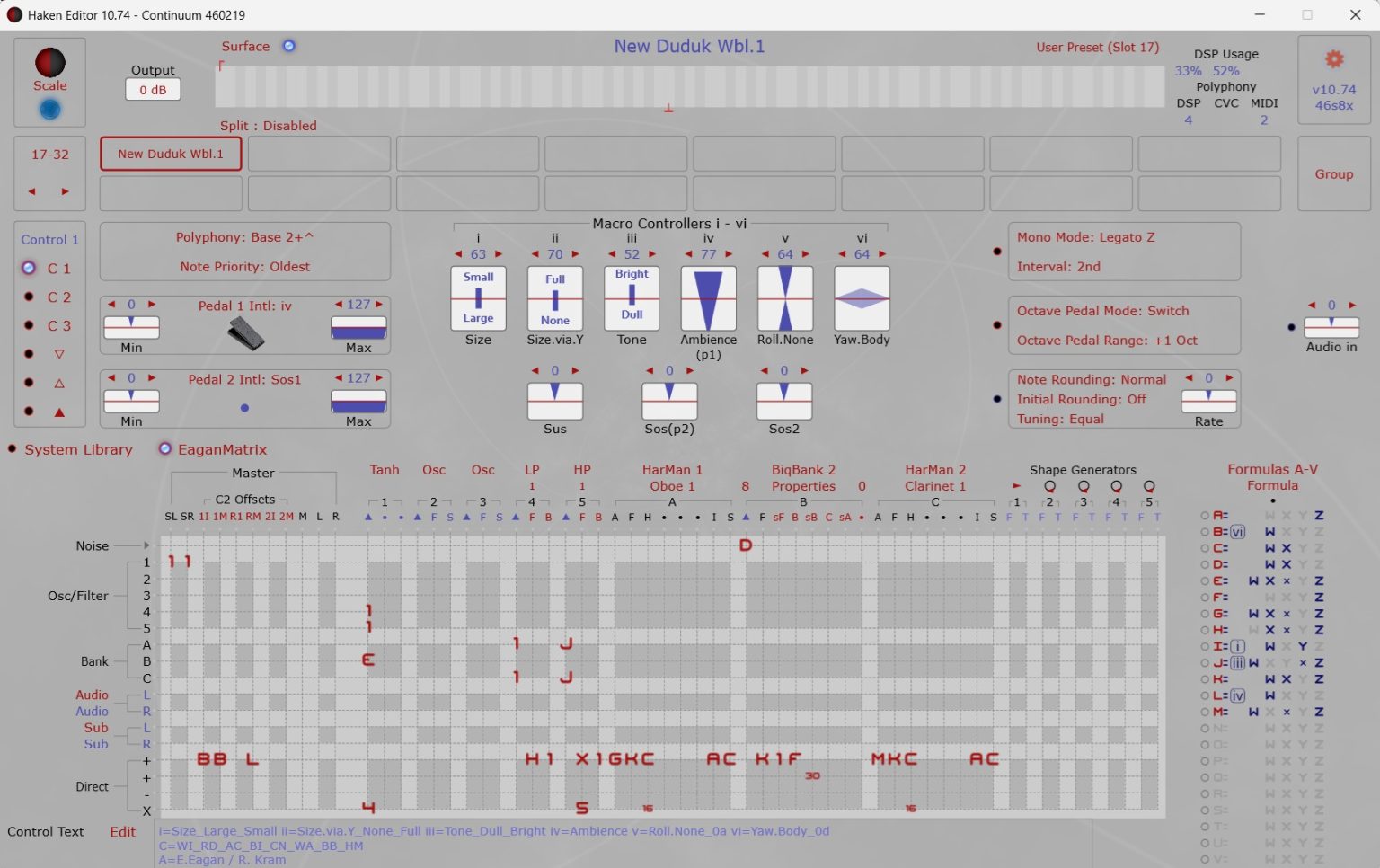Image resolution: width=1380 pixels, height=868 pixels.
Task: Click the Pedal 2 blue dot indicator
Action: [244, 408]
